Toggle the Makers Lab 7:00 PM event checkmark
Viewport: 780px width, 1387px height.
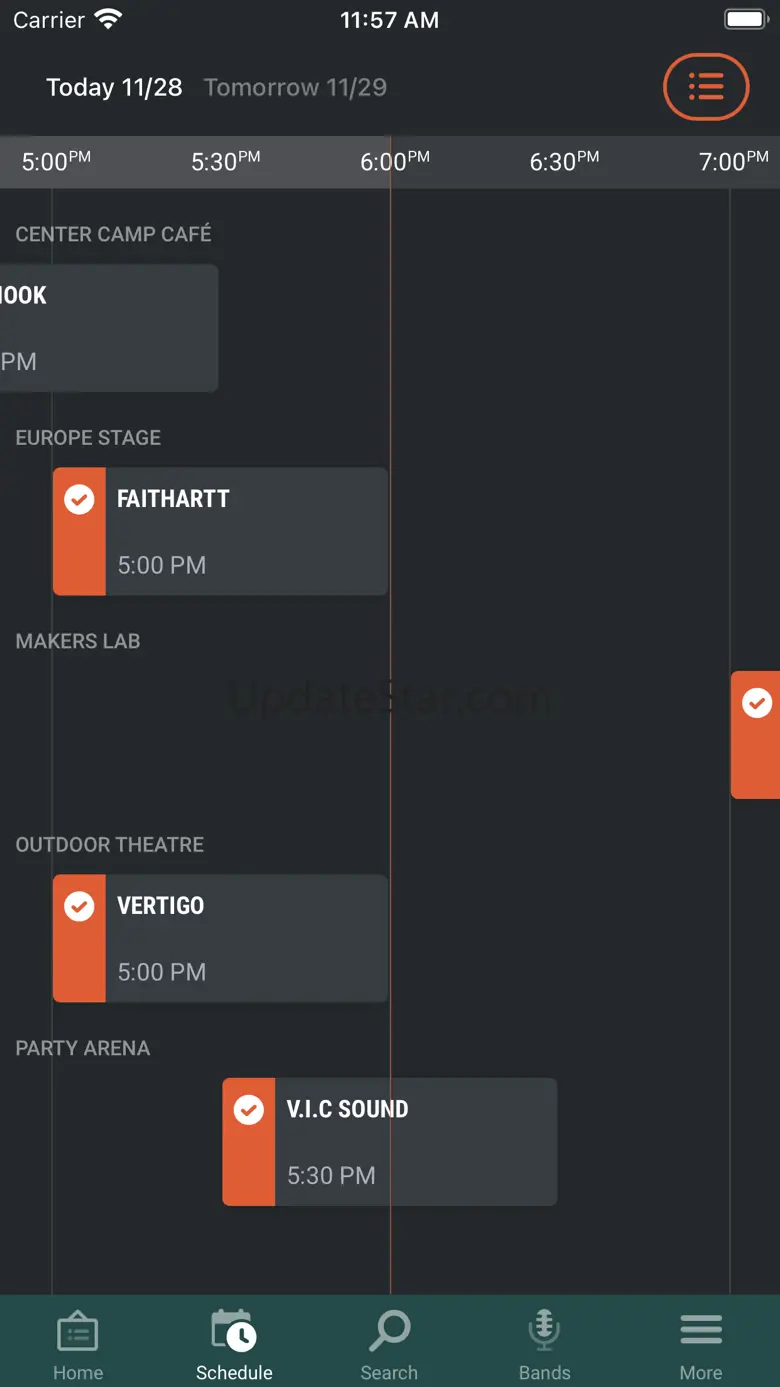(757, 703)
